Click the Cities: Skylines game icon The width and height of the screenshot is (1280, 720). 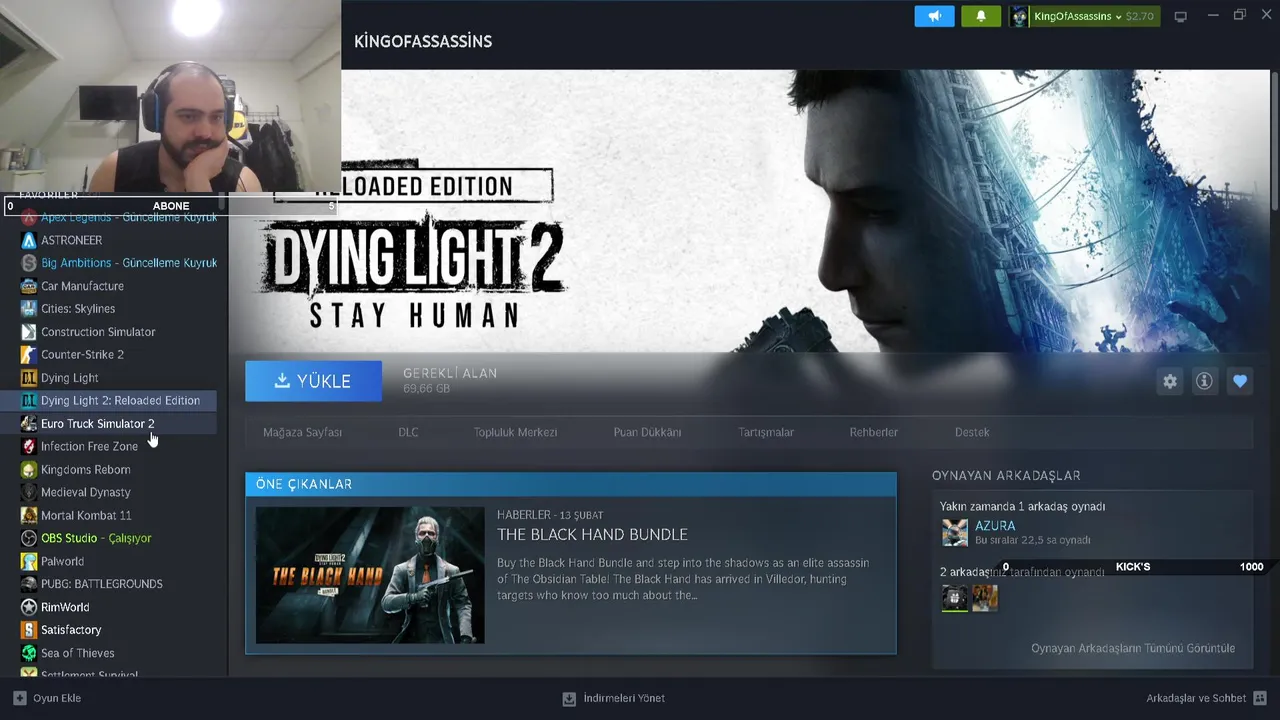(29, 309)
